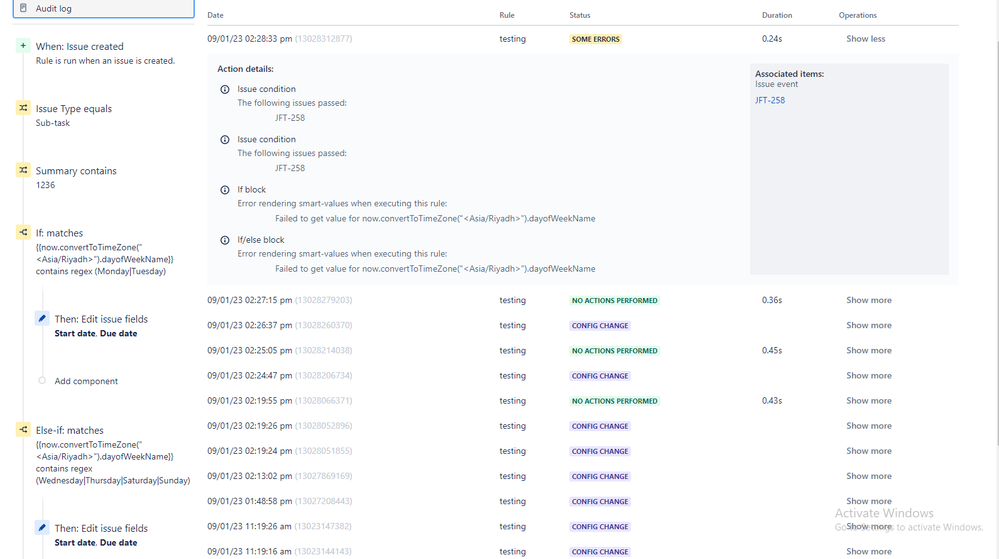Image resolution: width=999 pixels, height=559 pixels.
Task: Click info icon beside If/else block
Action: (x=225, y=240)
